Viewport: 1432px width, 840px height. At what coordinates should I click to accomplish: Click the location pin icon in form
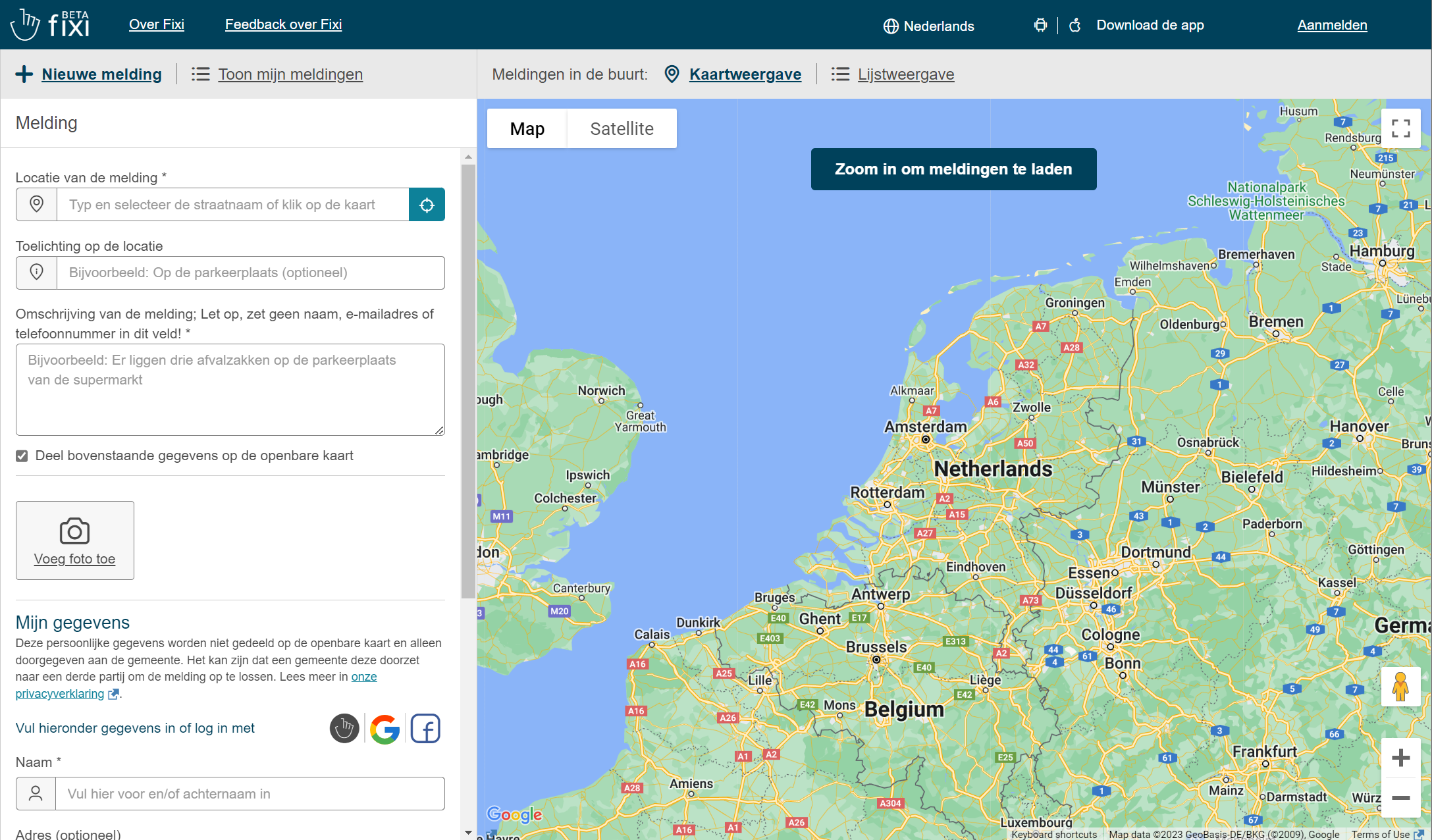36,205
